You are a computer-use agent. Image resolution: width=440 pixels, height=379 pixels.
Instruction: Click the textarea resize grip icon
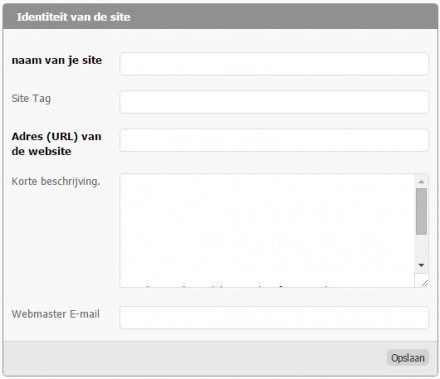[424, 283]
